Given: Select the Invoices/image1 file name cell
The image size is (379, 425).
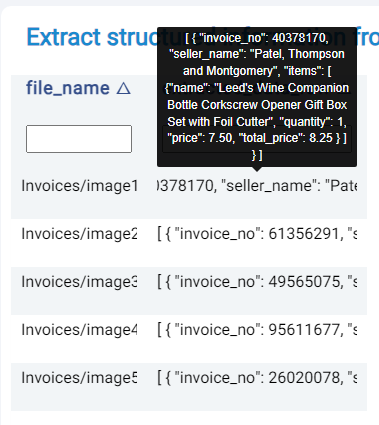Looking at the screenshot, I should [79, 186].
